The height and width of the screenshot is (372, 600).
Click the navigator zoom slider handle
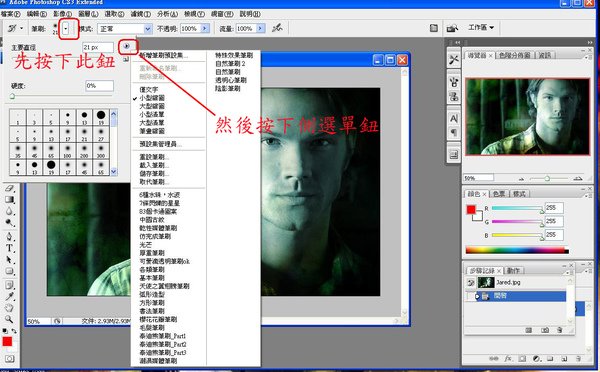pyautogui.click(x=547, y=178)
